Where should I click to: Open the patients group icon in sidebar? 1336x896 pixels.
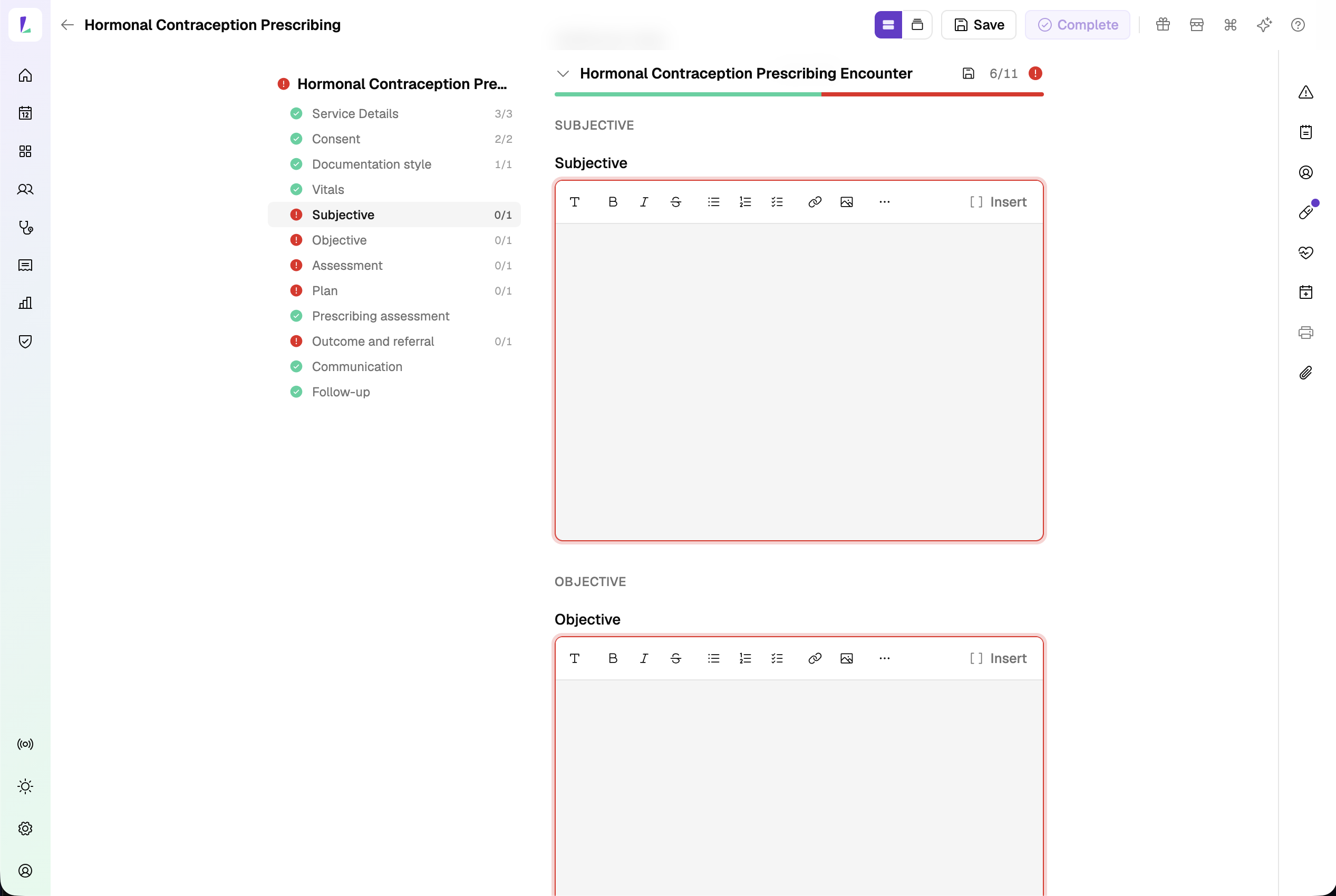[25, 189]
